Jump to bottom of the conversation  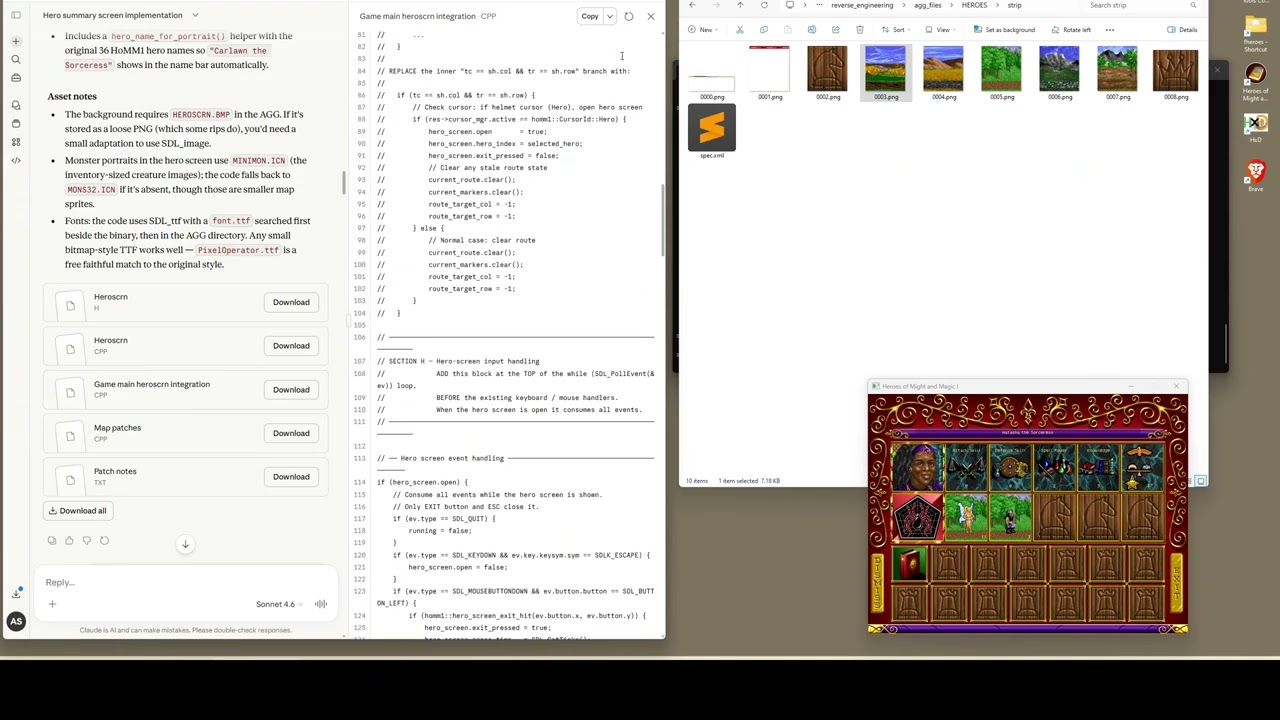pyautogui.click(x=185, y=544)
